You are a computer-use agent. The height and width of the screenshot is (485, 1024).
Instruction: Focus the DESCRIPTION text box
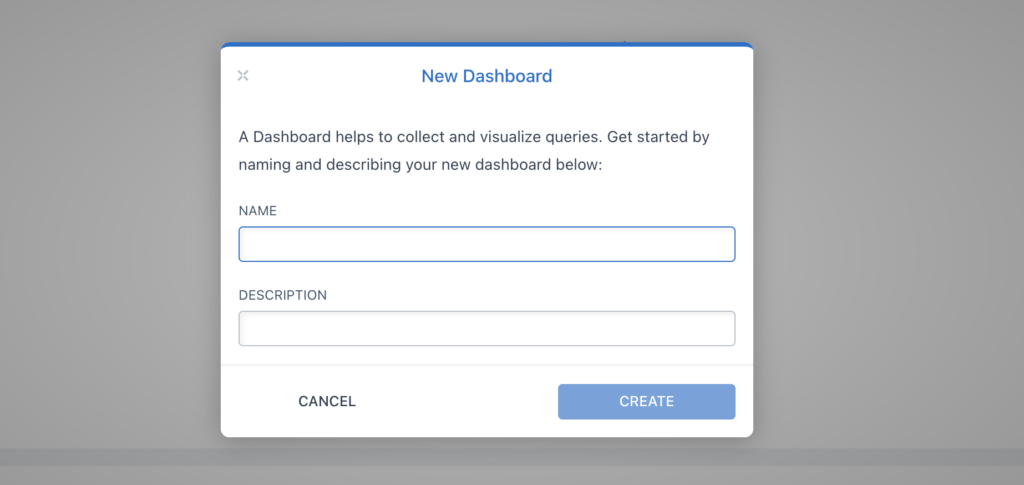pos(487,328)
